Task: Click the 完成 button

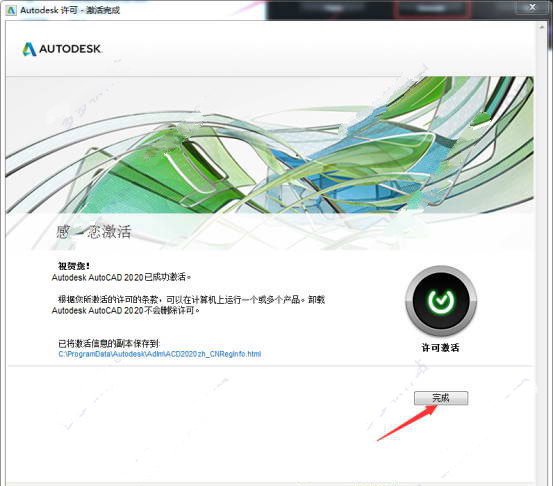Action: [x=441, y=398]
